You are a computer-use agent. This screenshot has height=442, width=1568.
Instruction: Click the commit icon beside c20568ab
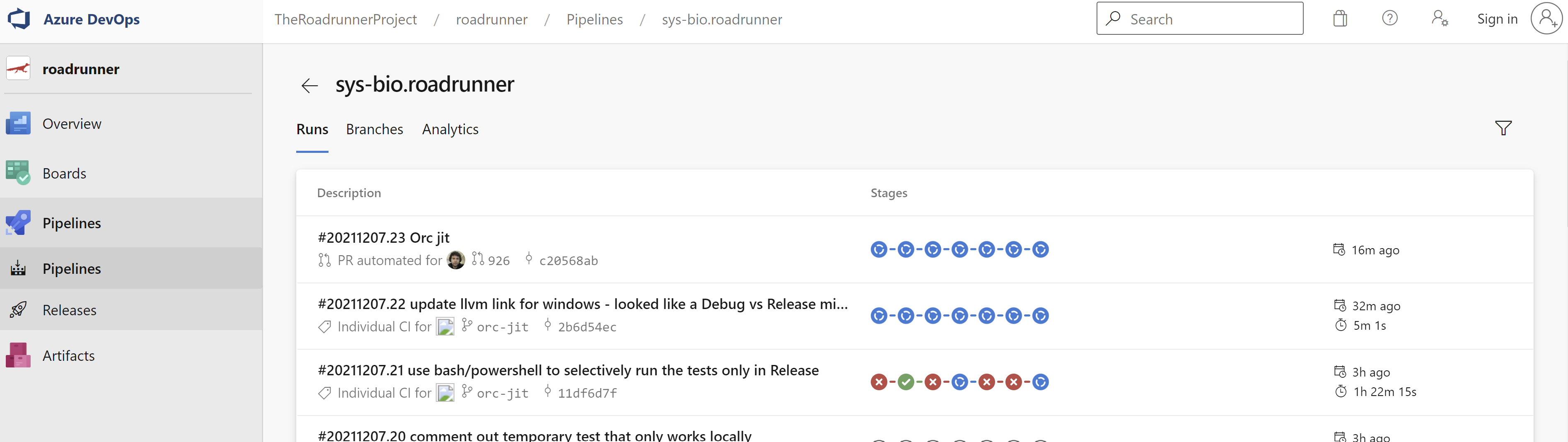coord(529,259)
